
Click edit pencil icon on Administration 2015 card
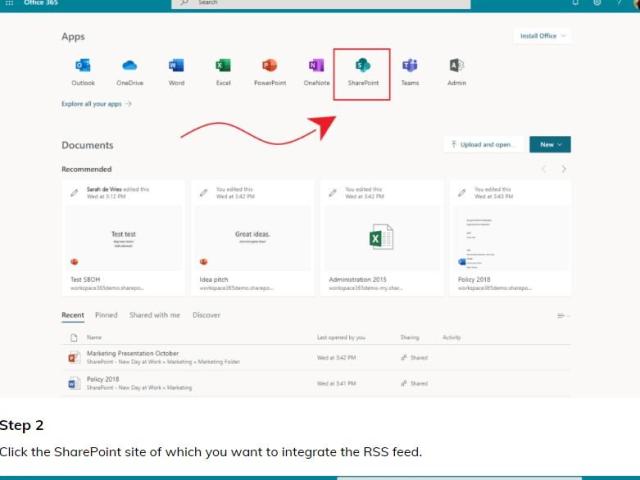point(333,193)
